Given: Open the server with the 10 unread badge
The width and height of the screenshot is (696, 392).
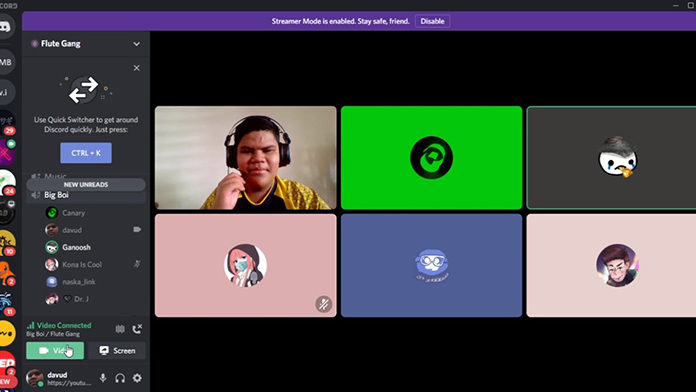Looking at the screenshot, I should tap(6, 243).
